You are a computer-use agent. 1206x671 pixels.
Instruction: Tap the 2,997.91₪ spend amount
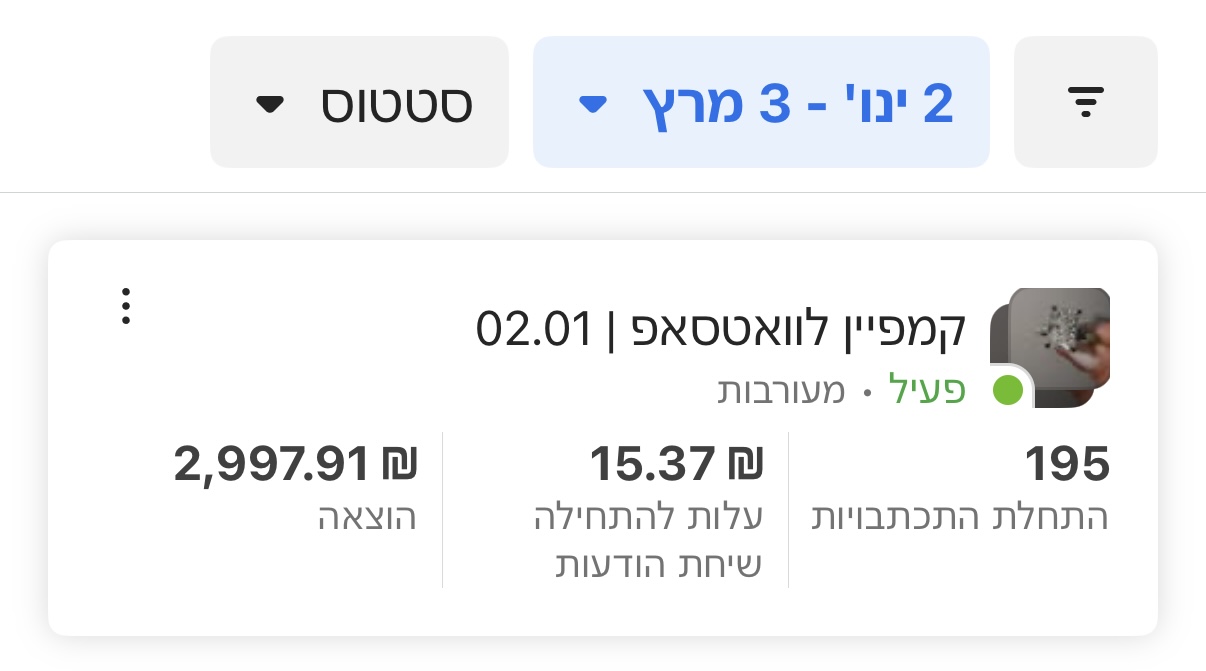click(295, 463)
